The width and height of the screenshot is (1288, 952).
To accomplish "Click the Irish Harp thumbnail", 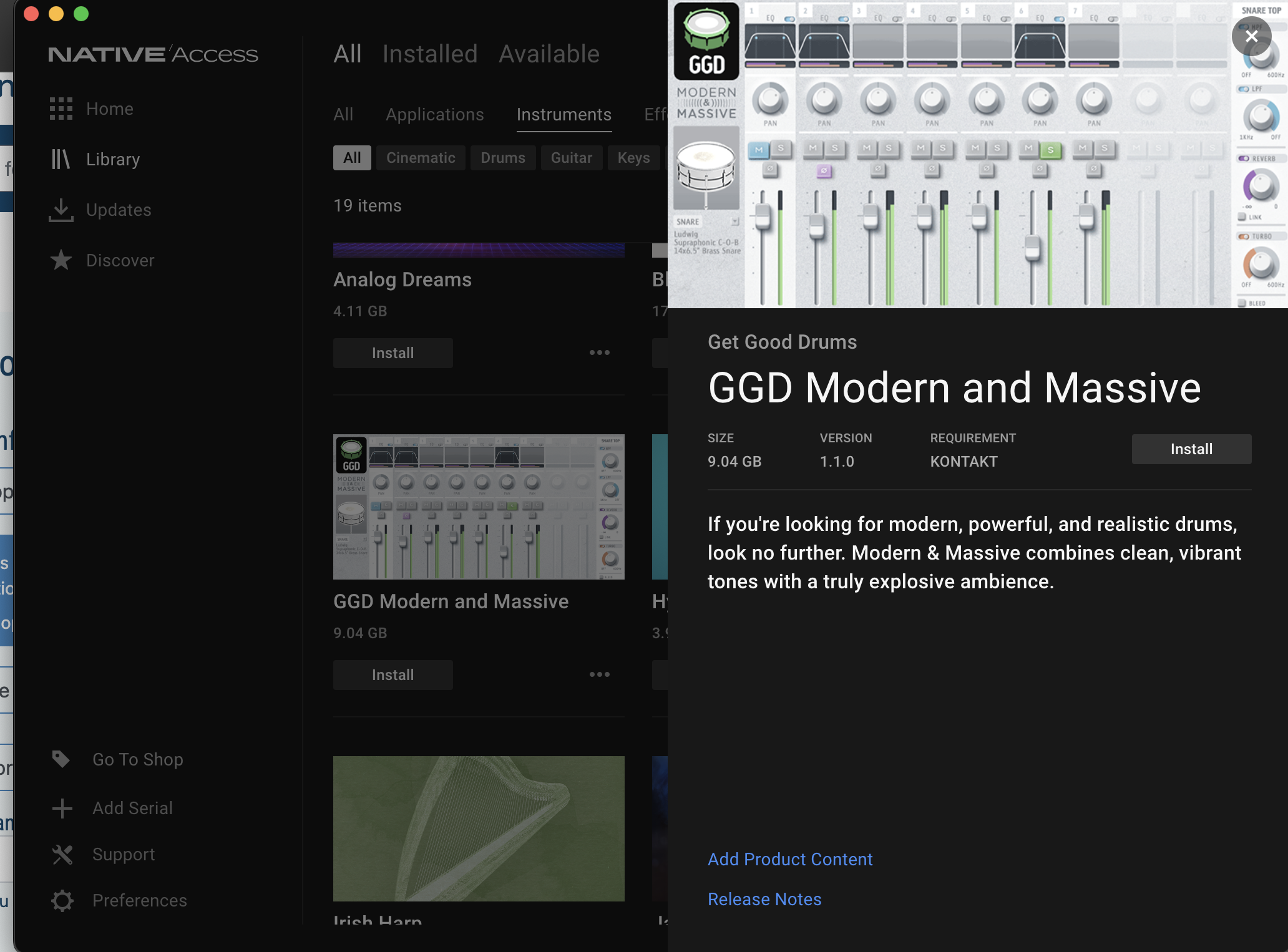I will [x=479, y=828].
